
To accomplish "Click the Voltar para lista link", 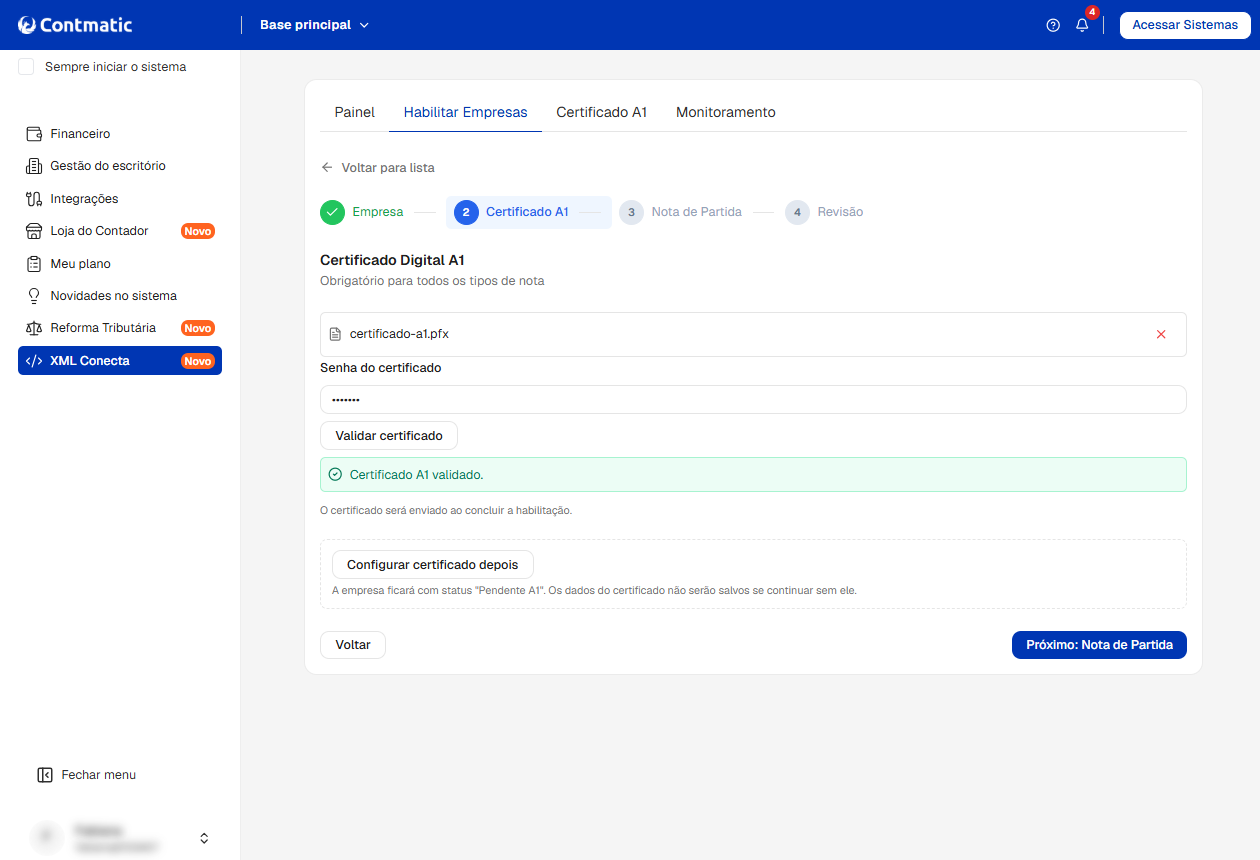I will tap(388, 168).
